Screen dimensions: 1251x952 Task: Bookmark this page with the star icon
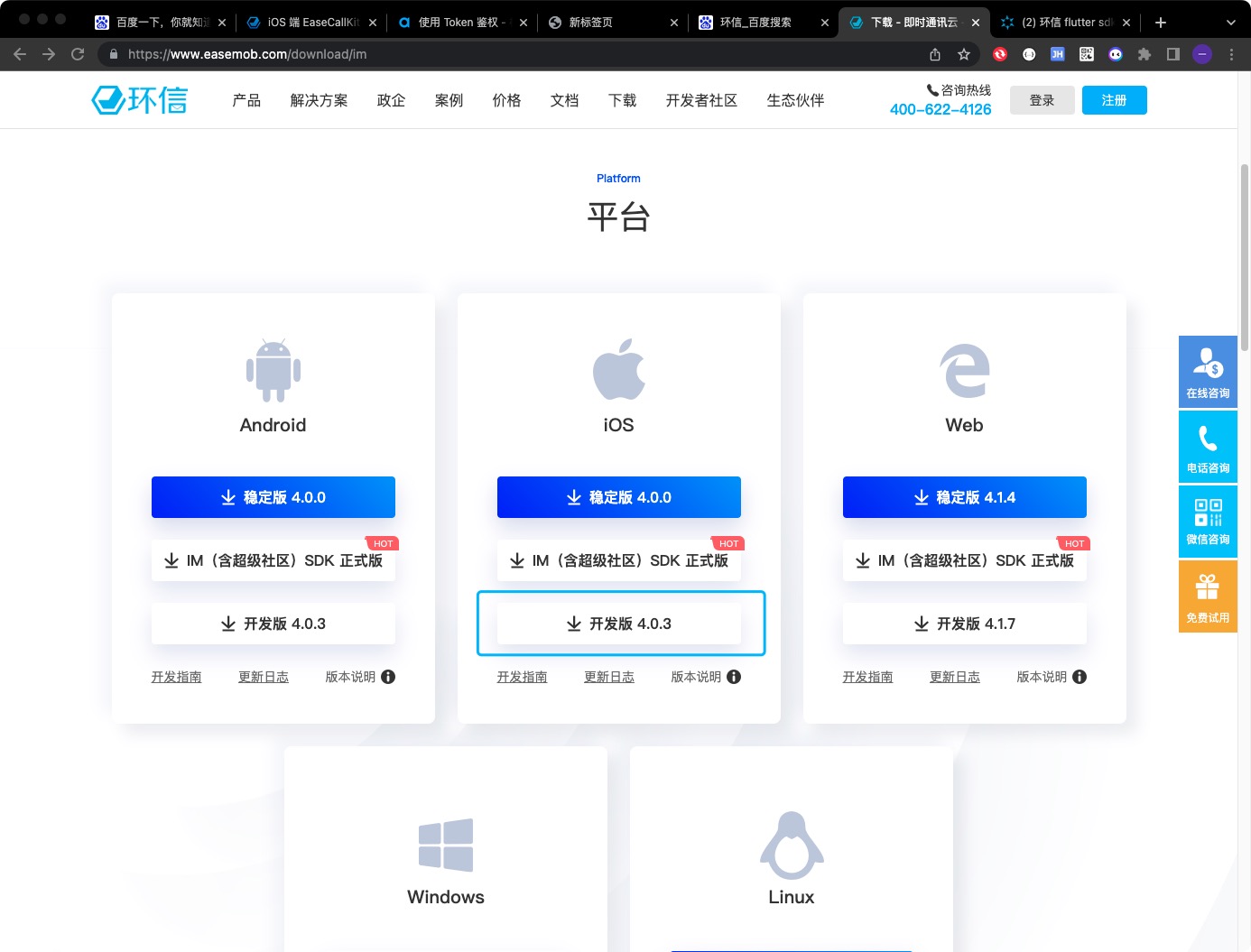point(964,54)
